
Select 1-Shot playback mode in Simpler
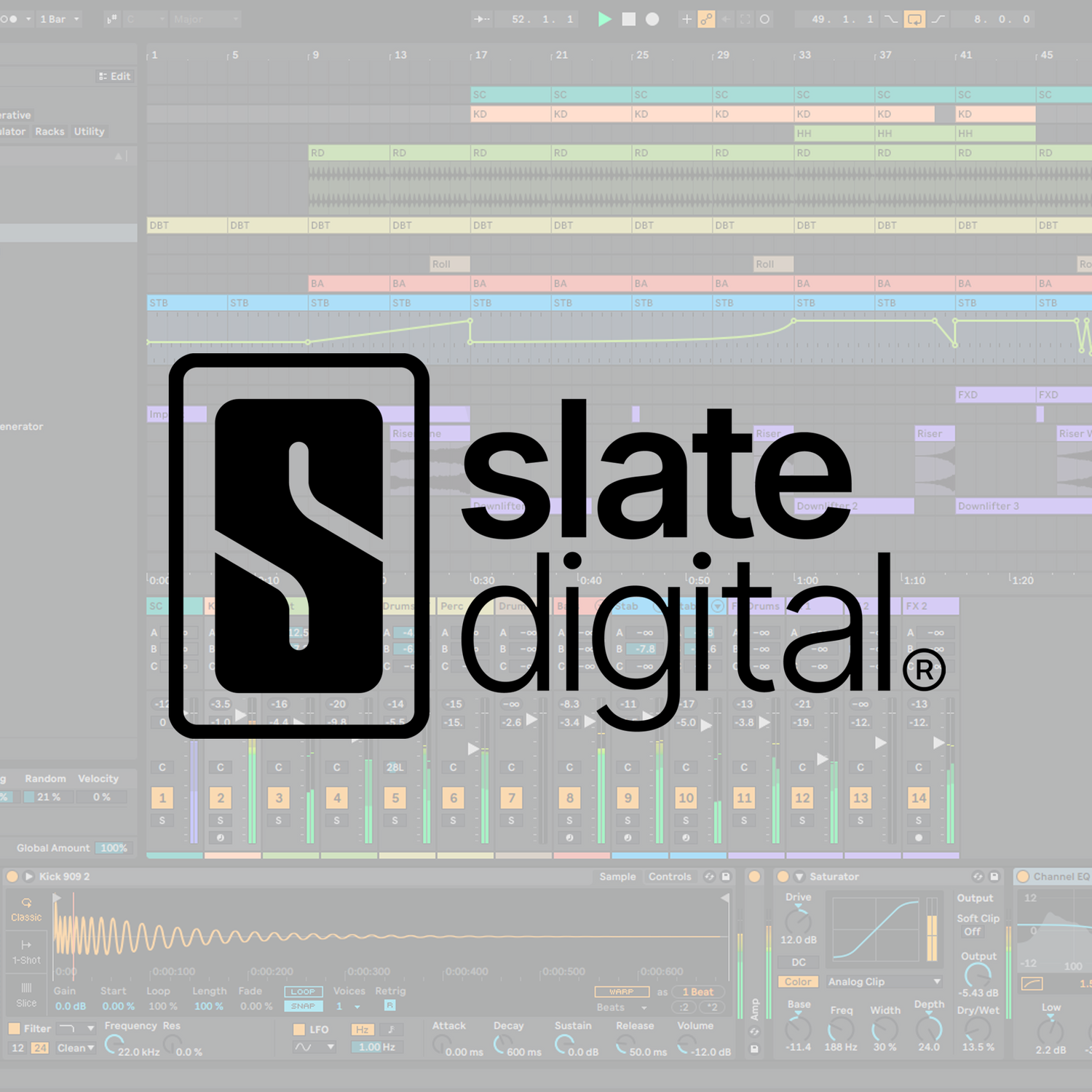pyautogui.click(x=26, y=951)
